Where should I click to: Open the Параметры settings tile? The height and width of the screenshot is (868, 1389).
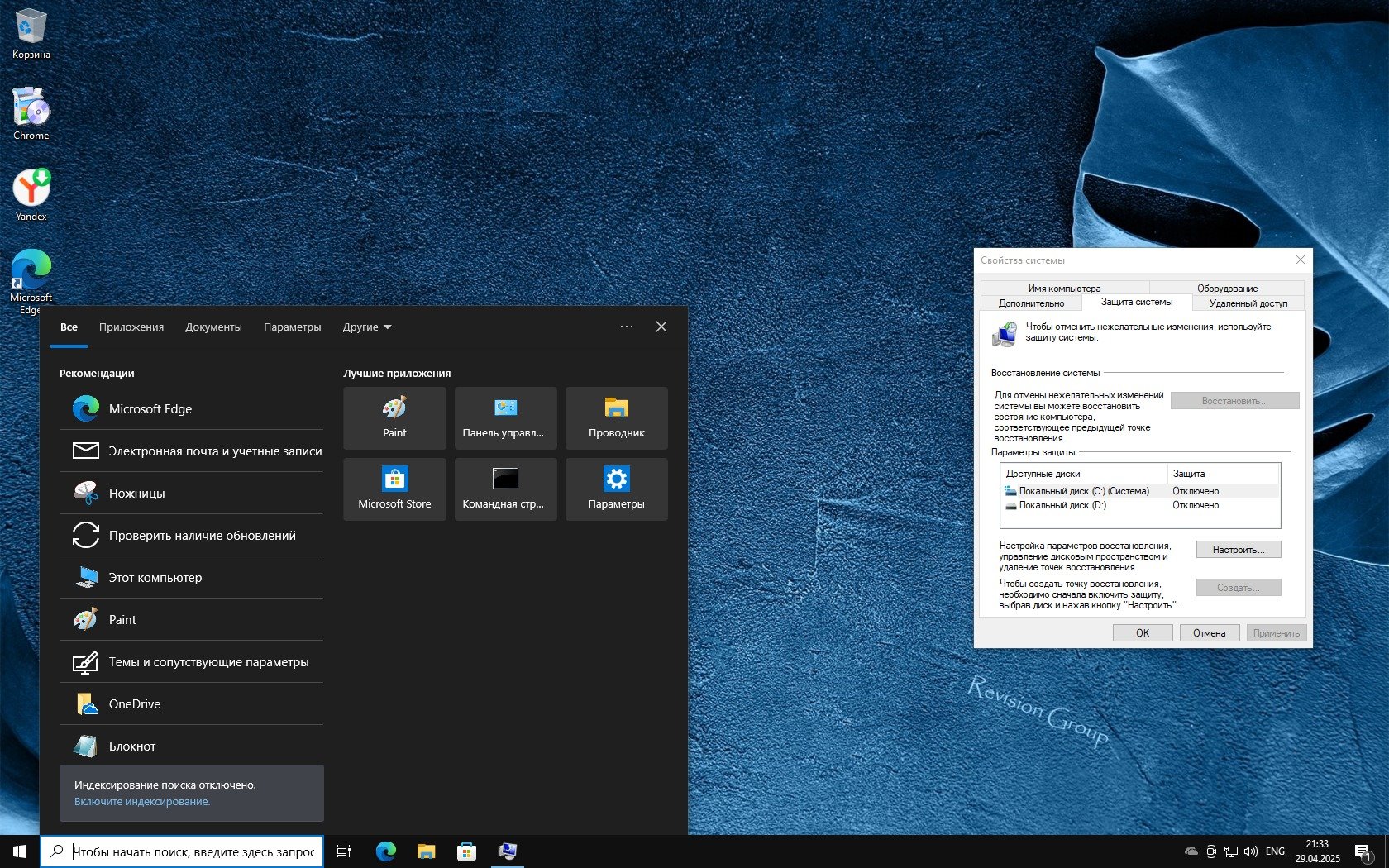coord(616,489)
